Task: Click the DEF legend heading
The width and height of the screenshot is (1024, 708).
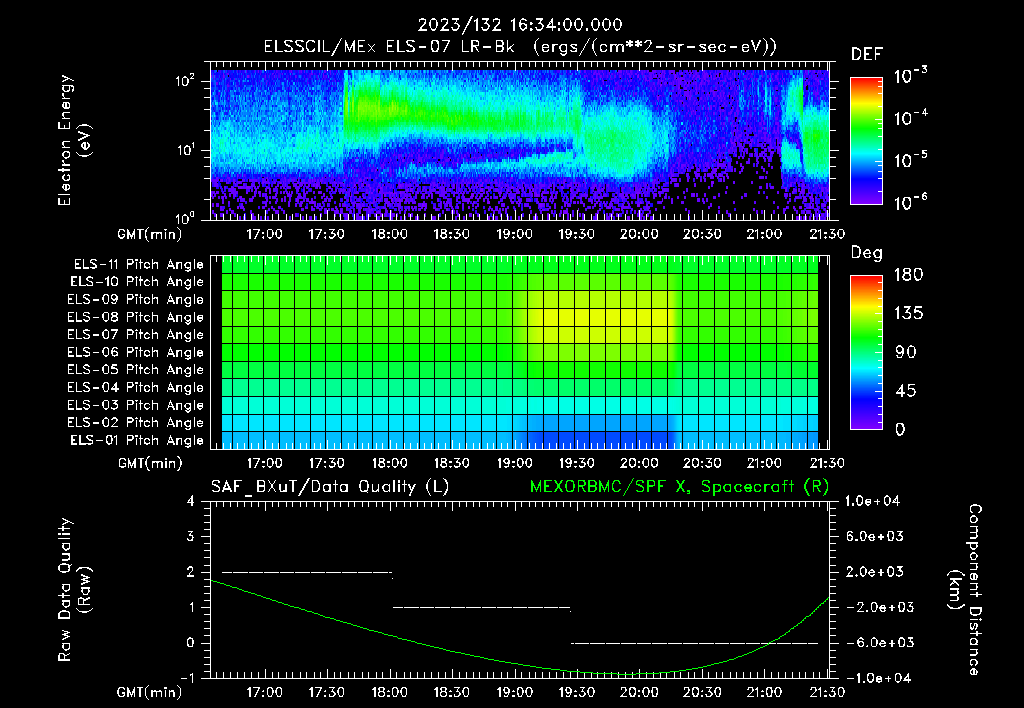Action: click(x=867, y=55)
